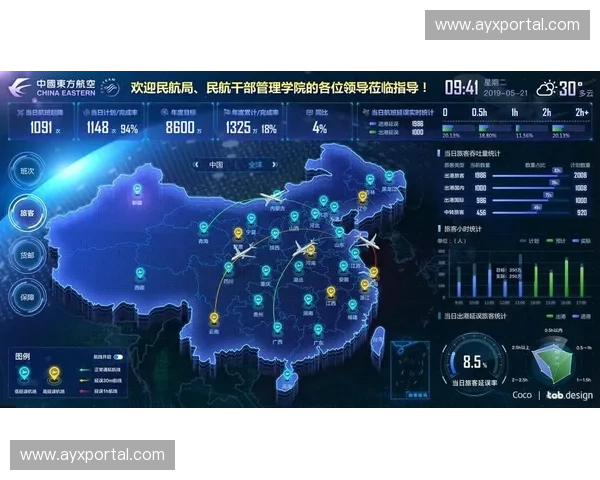Open the 4% year-on-year card
This screenshot has width=600, height=480.
click(x=320, y=122)
